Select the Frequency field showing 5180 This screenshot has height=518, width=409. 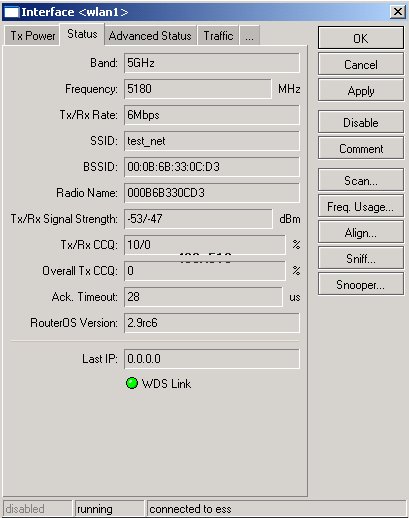(198, 89)
